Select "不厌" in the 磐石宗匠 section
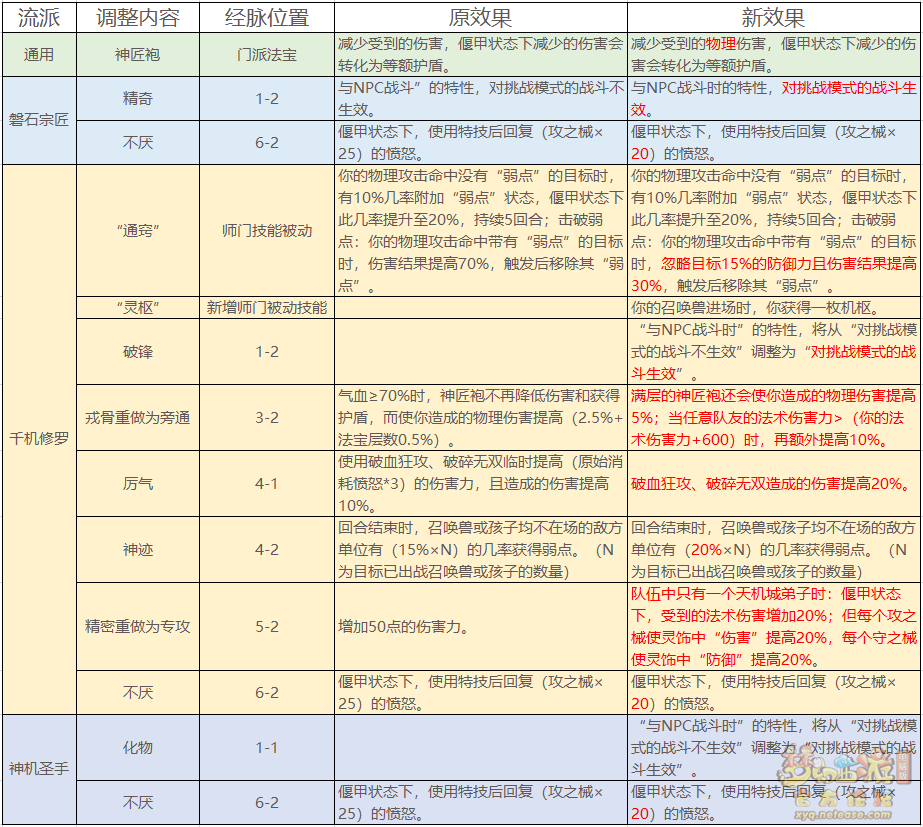The width and height of the screenshot is (923, 827). [x=138, y=142]
